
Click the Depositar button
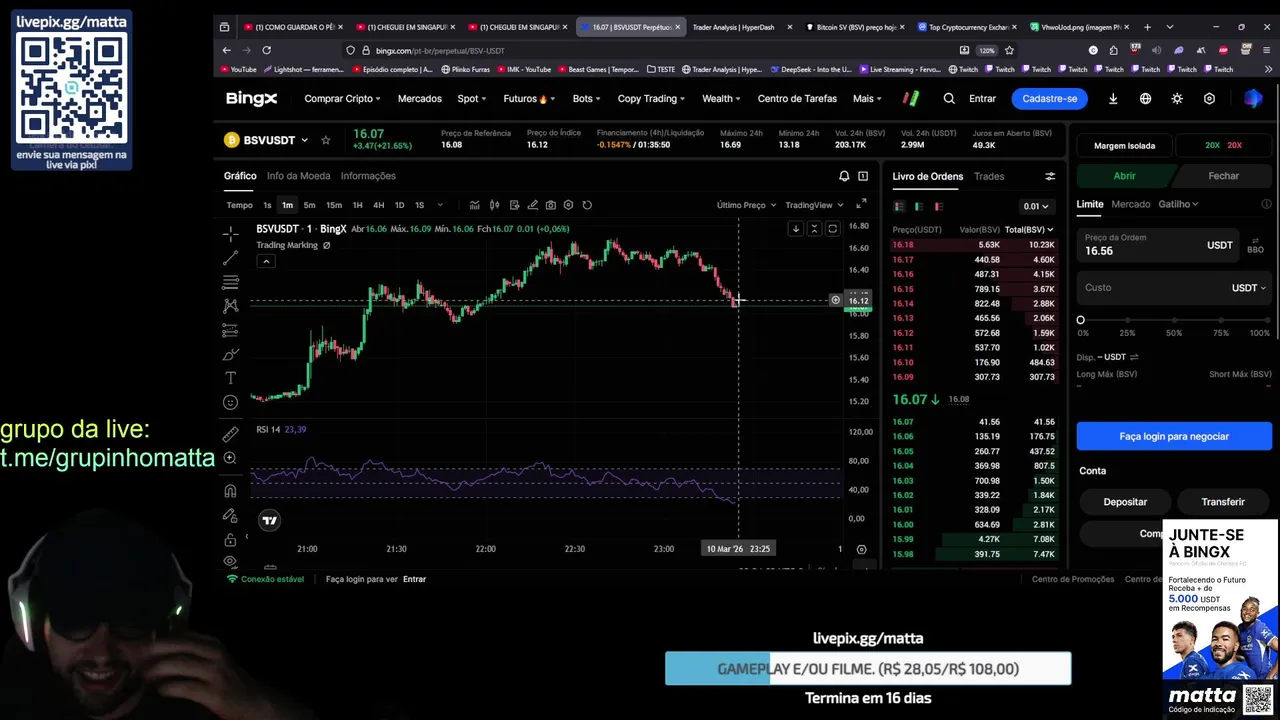pos(1125,502)
